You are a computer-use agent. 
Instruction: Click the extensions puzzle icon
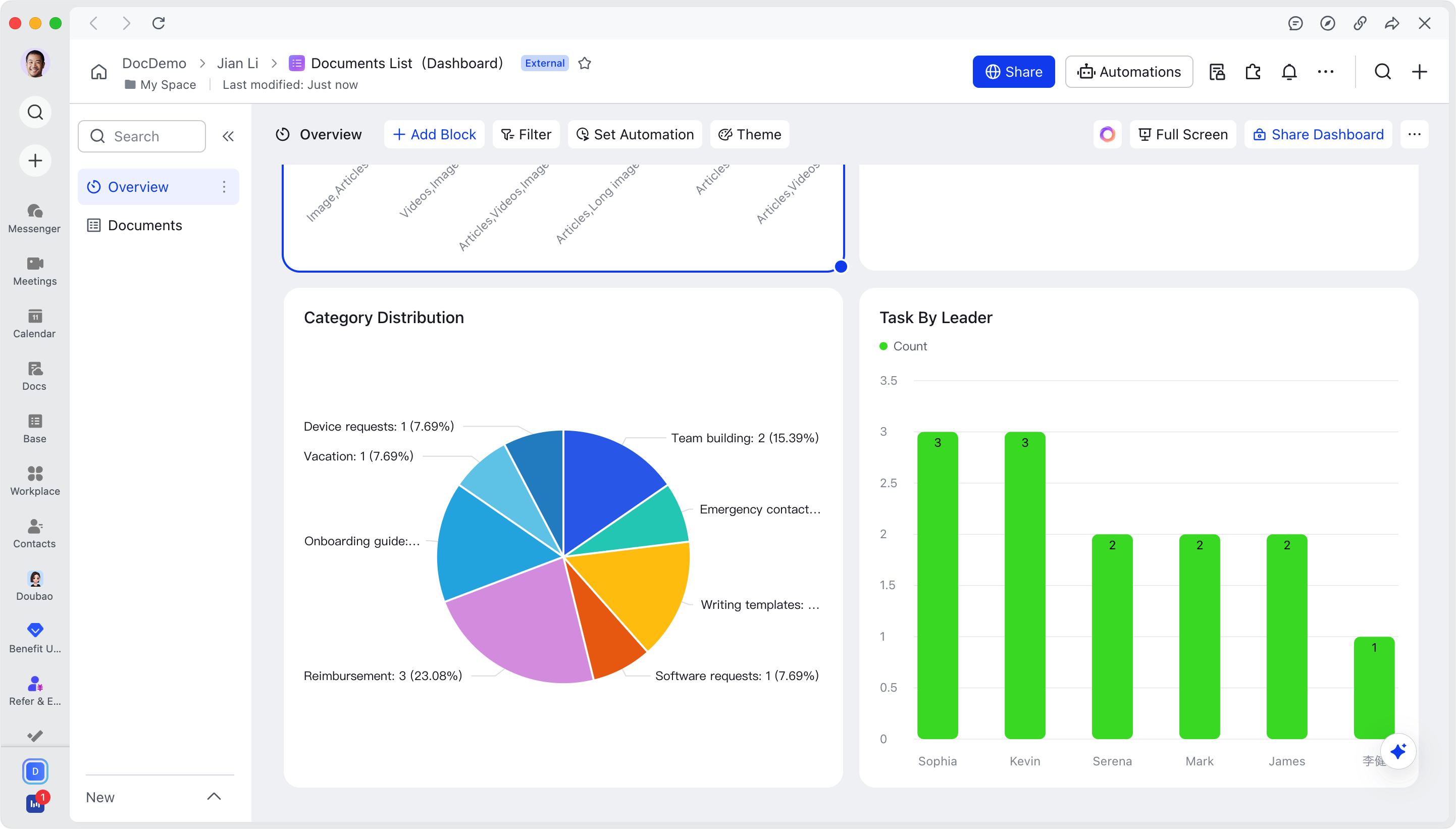point(1253,72)
